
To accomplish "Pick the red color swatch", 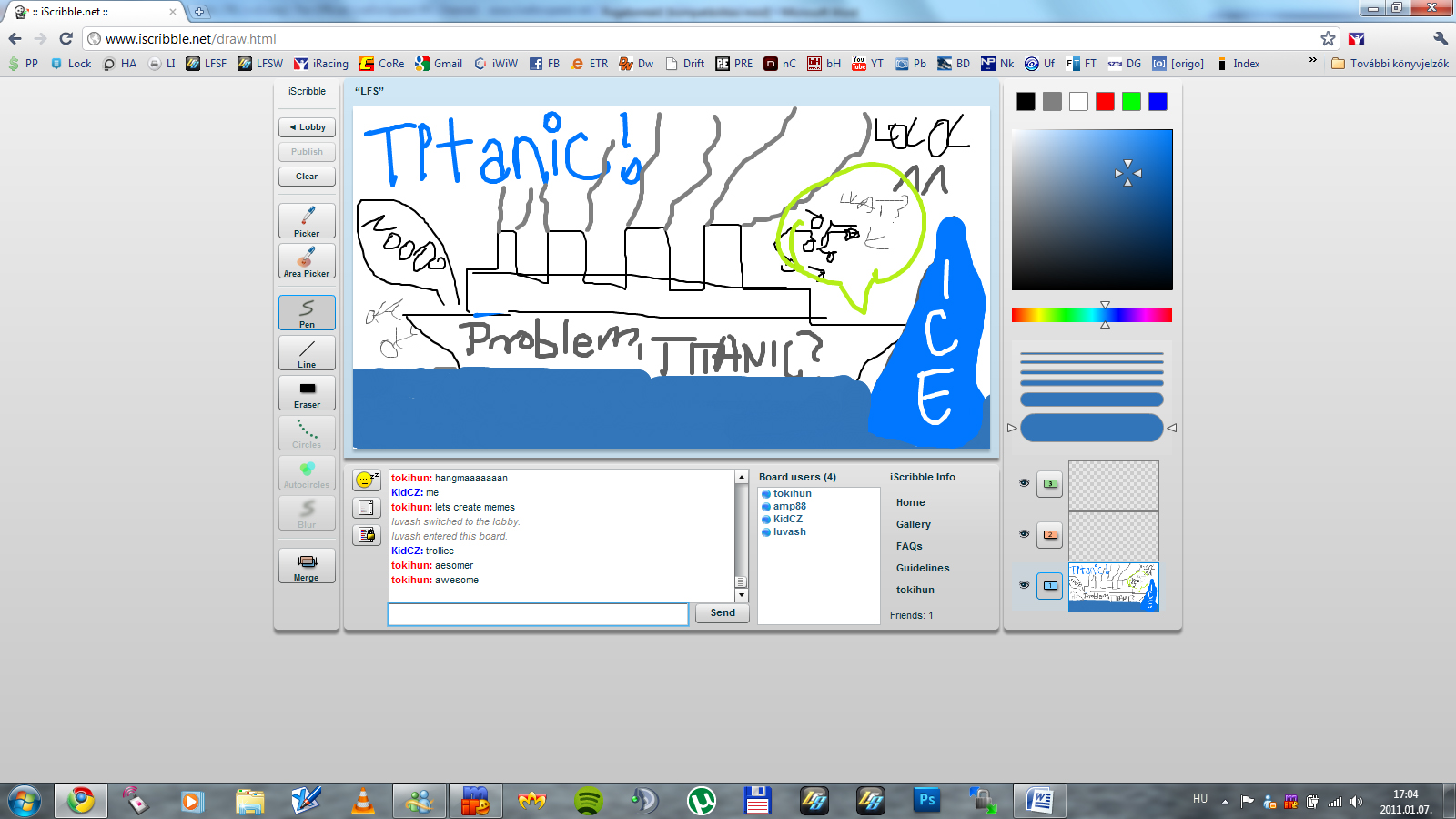I will 1105,102.
